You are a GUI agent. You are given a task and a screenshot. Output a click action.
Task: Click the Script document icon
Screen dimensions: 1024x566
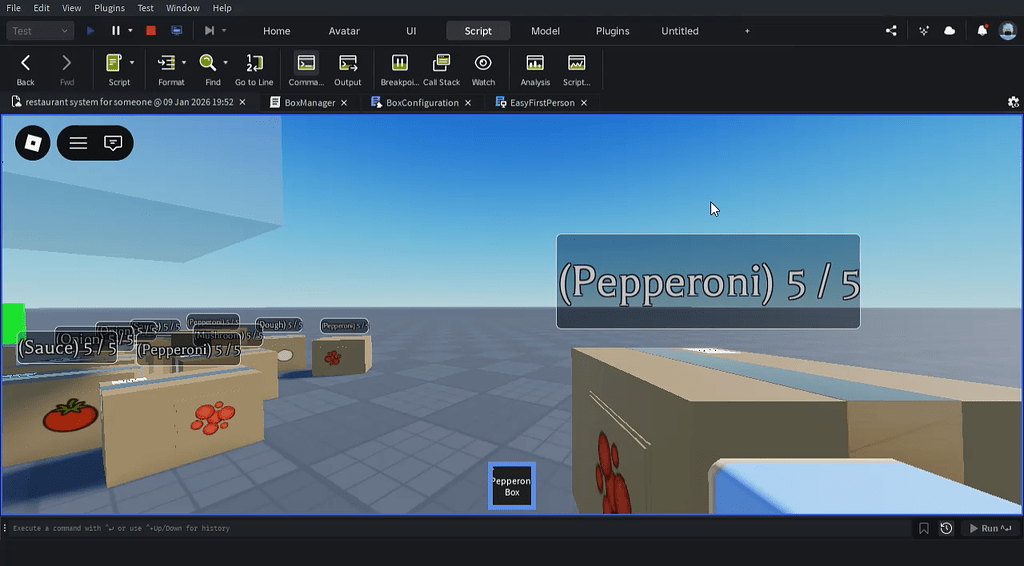click(114, 63)
